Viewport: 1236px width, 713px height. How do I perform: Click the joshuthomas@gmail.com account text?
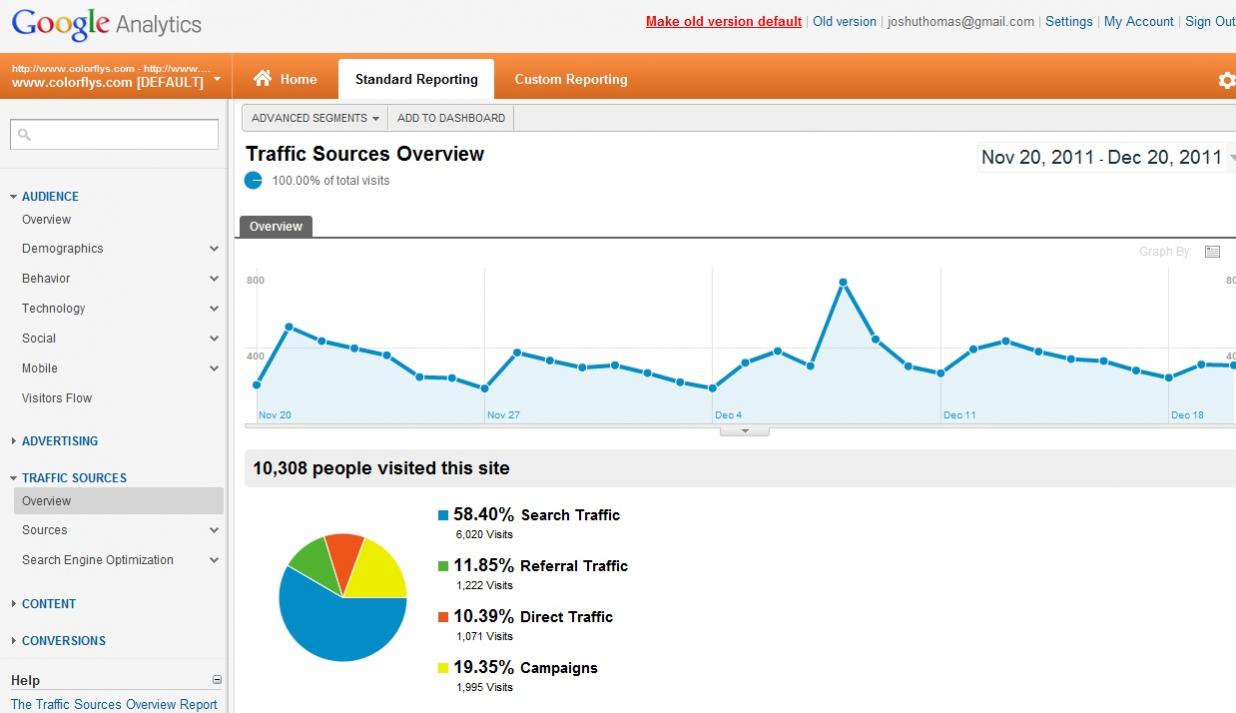961,21
